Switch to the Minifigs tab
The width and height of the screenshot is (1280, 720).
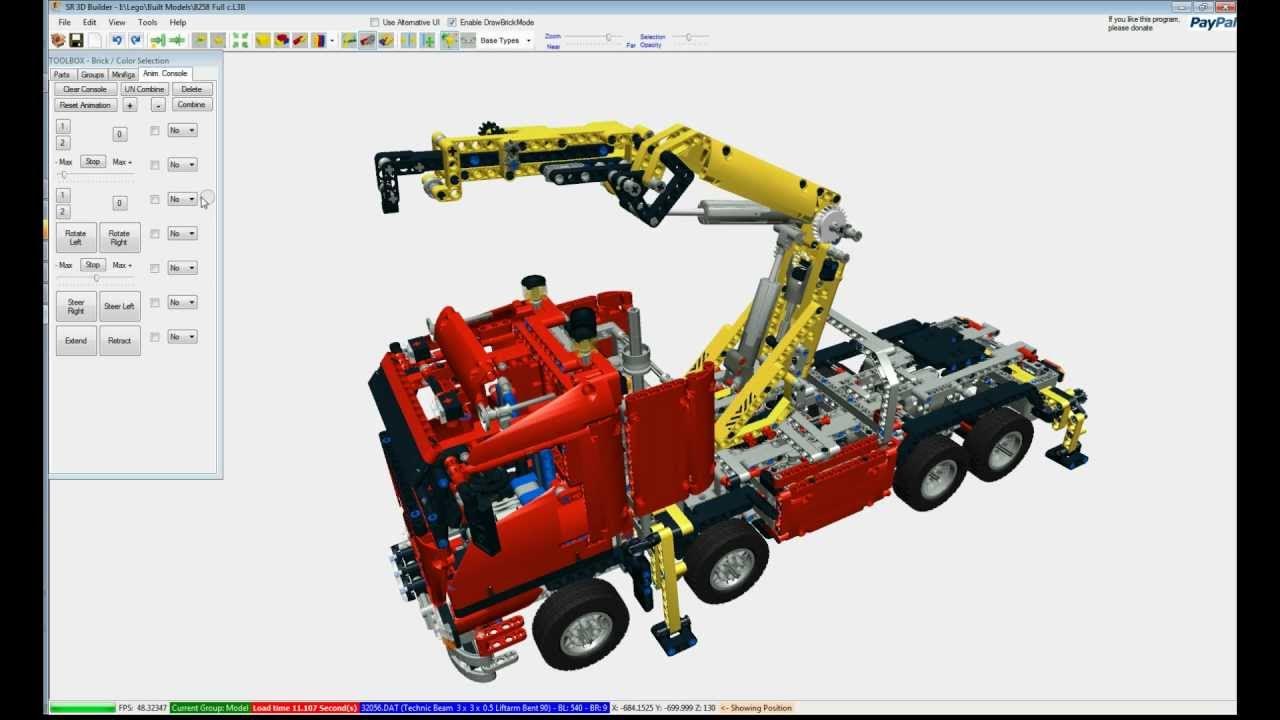click(x=123, y=74)
